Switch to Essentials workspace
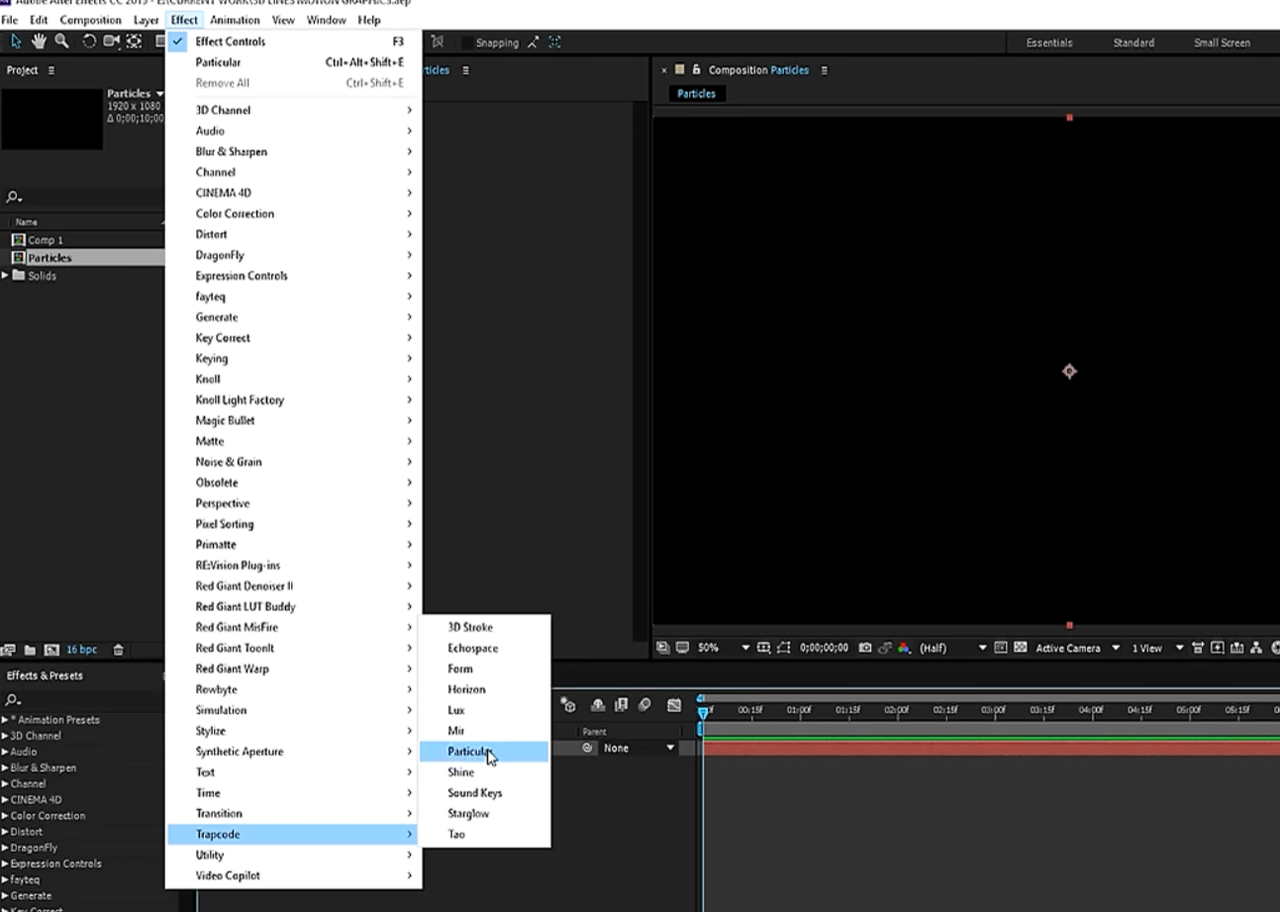The image size is (1280, 912). point(1049,43)
